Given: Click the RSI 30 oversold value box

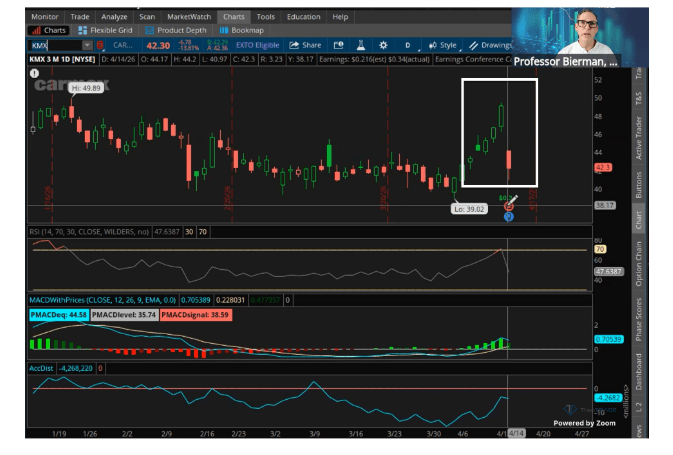Looking at the screenshot, I should pyautogui.click(x=189, y=232).
